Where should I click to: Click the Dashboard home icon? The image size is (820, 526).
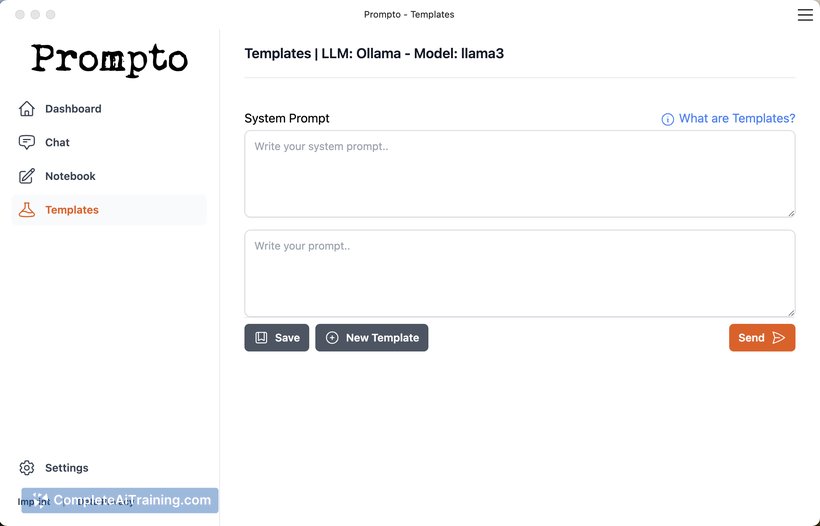coord(27,109)
